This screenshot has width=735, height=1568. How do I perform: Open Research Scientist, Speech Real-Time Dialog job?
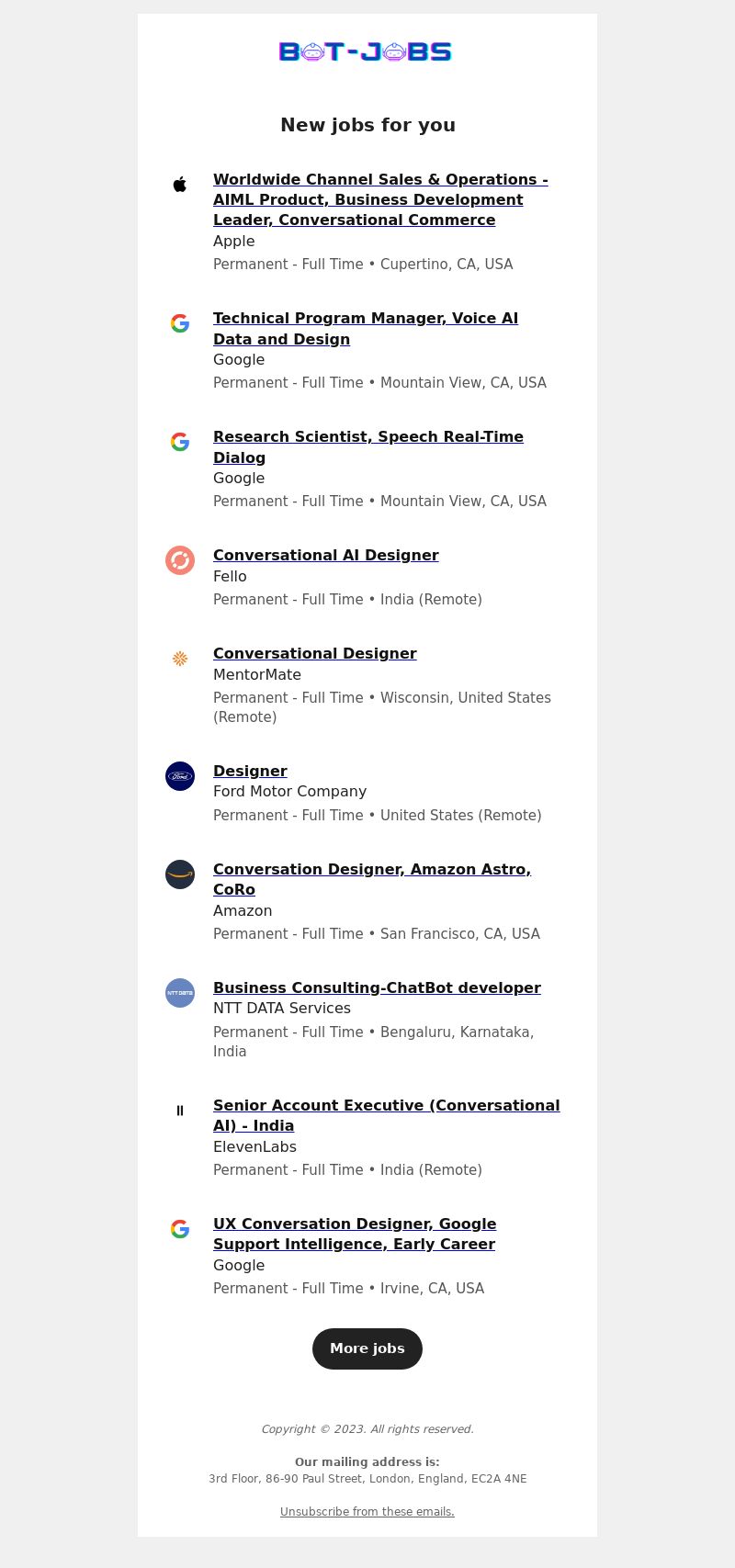(368, 447)
